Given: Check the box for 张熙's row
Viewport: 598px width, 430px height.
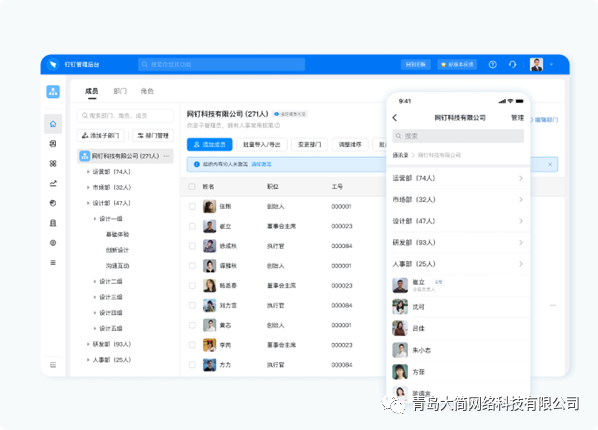Looking at the screenshot, I should [x=192, y=206].
